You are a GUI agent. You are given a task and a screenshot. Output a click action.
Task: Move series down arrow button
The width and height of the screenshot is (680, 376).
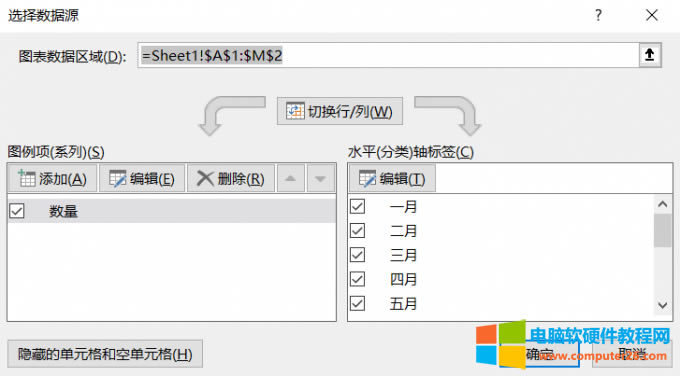point(320,178)
